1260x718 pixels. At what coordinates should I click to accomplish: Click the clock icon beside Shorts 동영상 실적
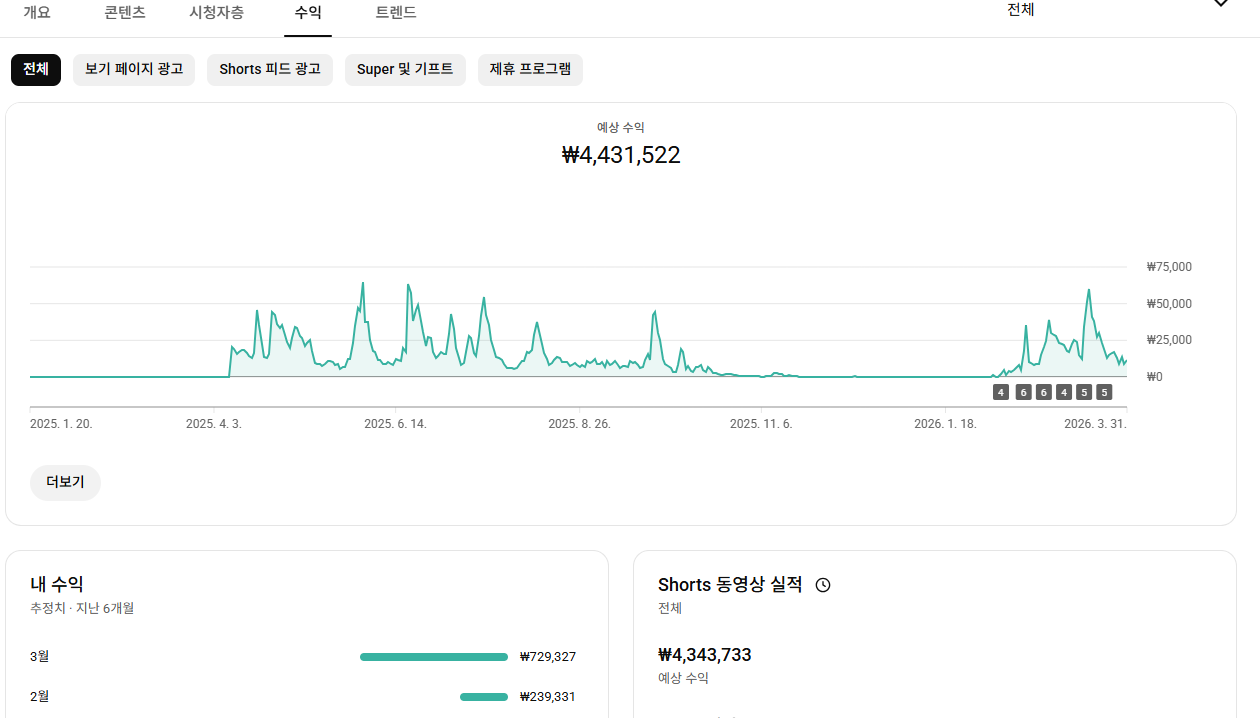coord(823,585)
